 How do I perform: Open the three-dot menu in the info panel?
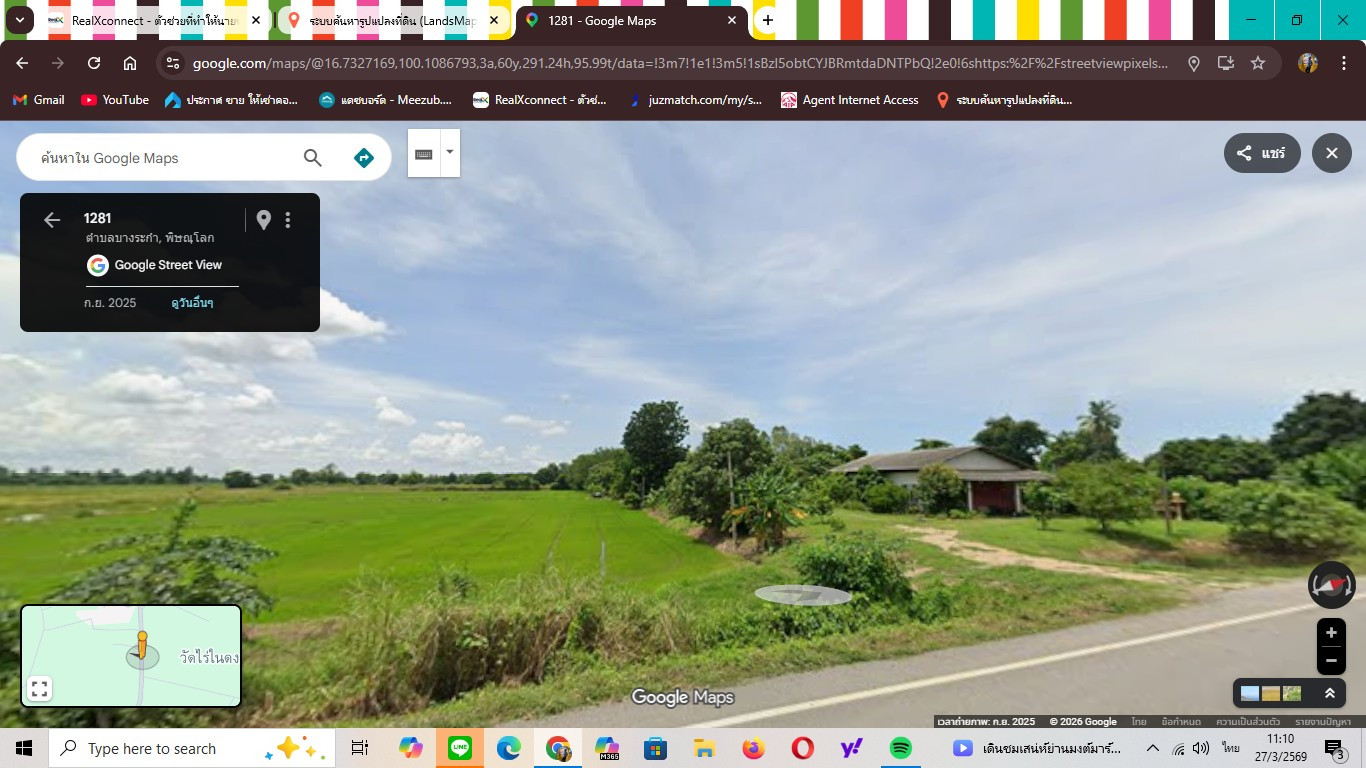(x=288, y=220)
